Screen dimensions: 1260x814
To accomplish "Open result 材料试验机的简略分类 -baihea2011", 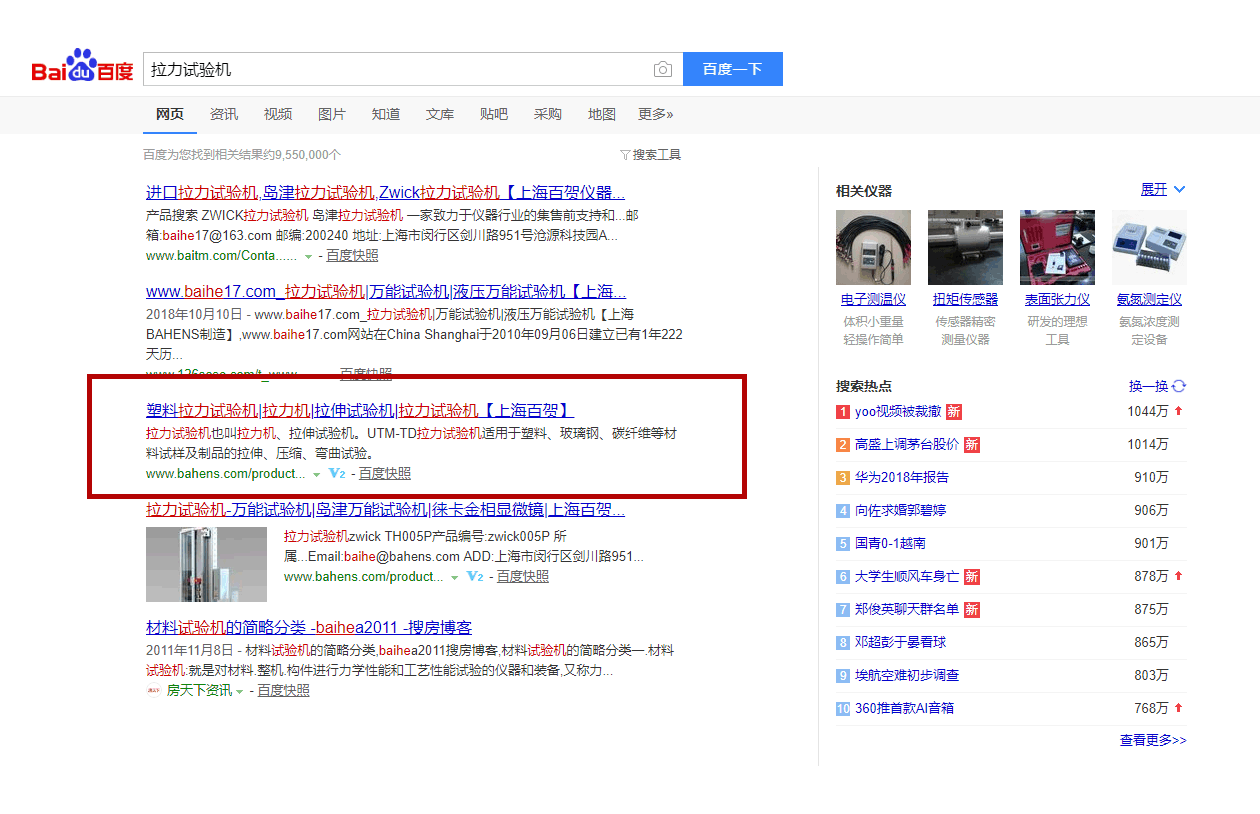I will coord(309,627).
